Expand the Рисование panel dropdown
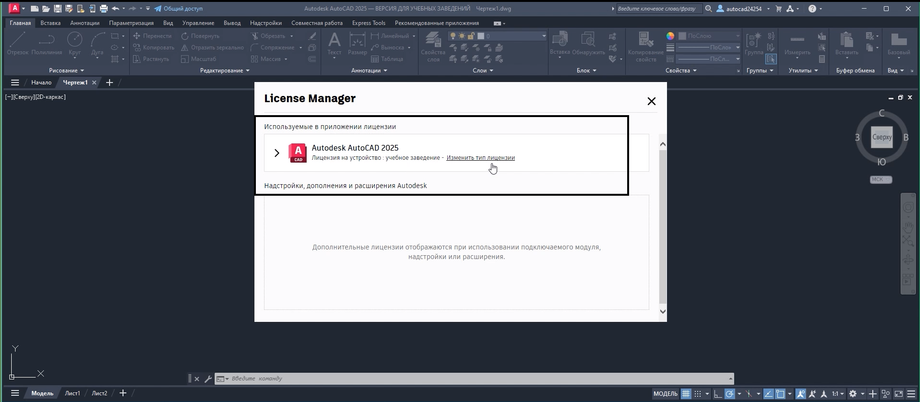This screenshot has height=402, width=920. tap(67, 70)
